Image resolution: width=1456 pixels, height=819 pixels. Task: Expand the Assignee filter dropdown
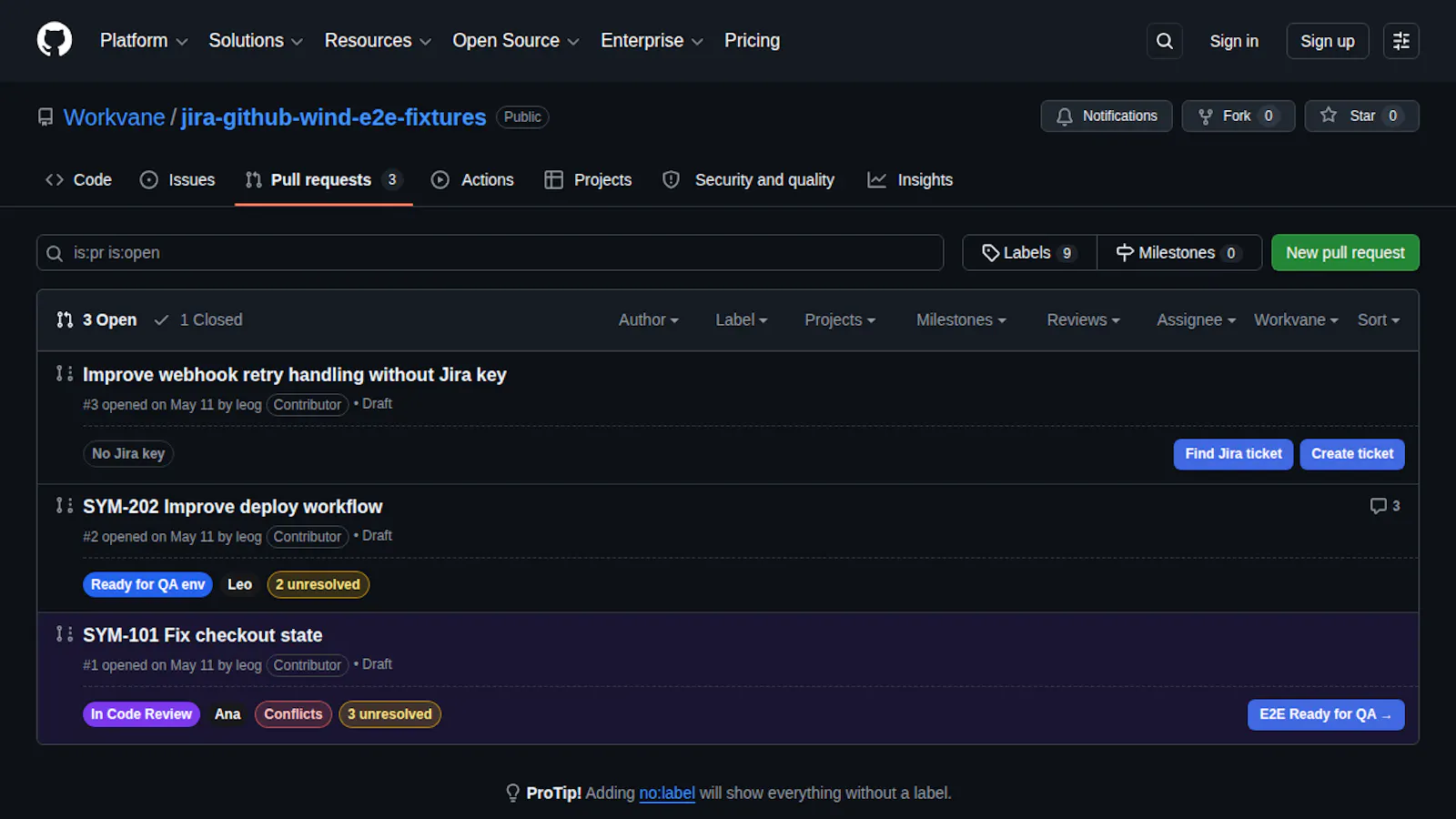pyautogui.click(x=1196, y=320)
